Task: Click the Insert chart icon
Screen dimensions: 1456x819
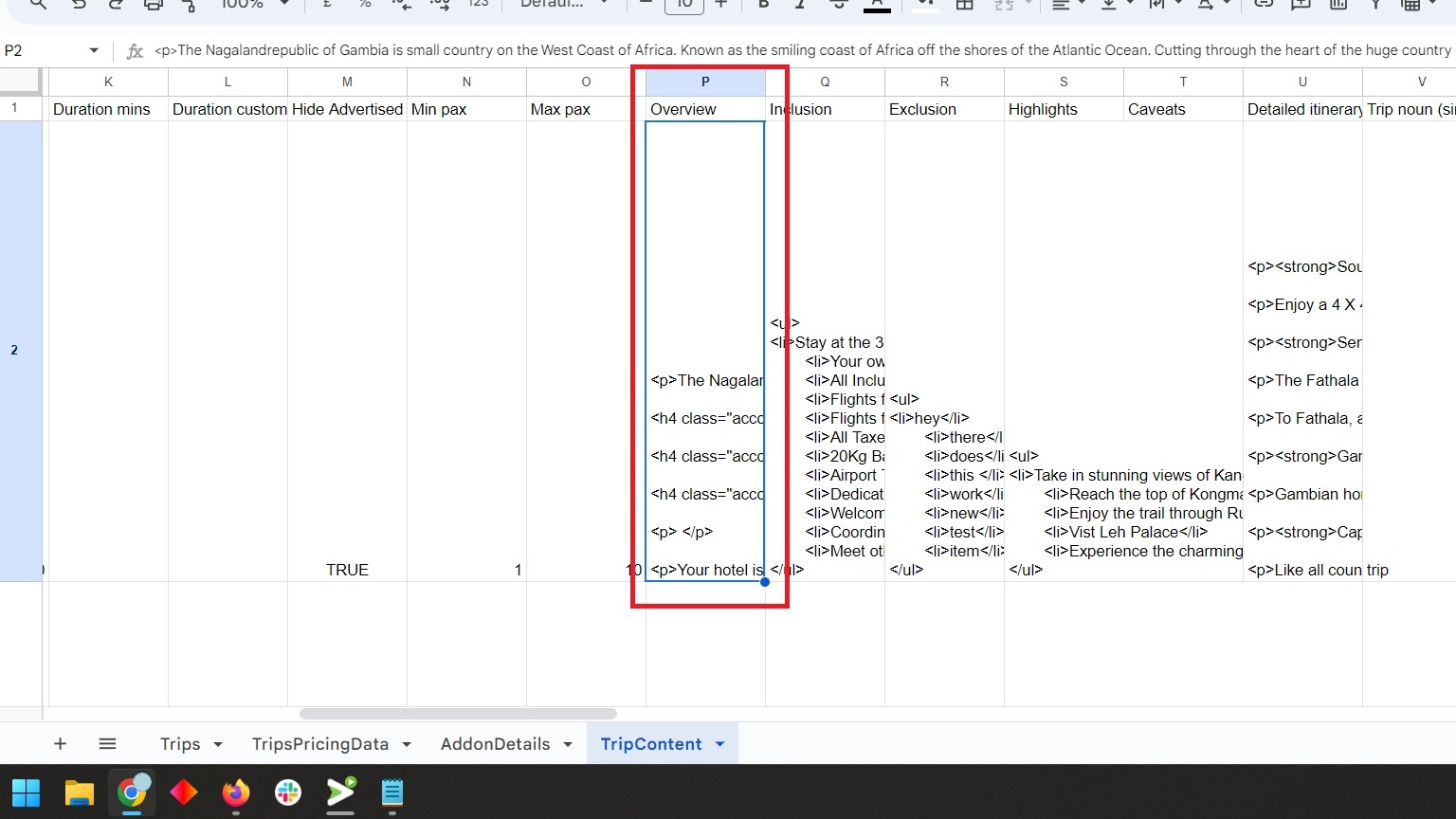Action: coord(1338,5)
